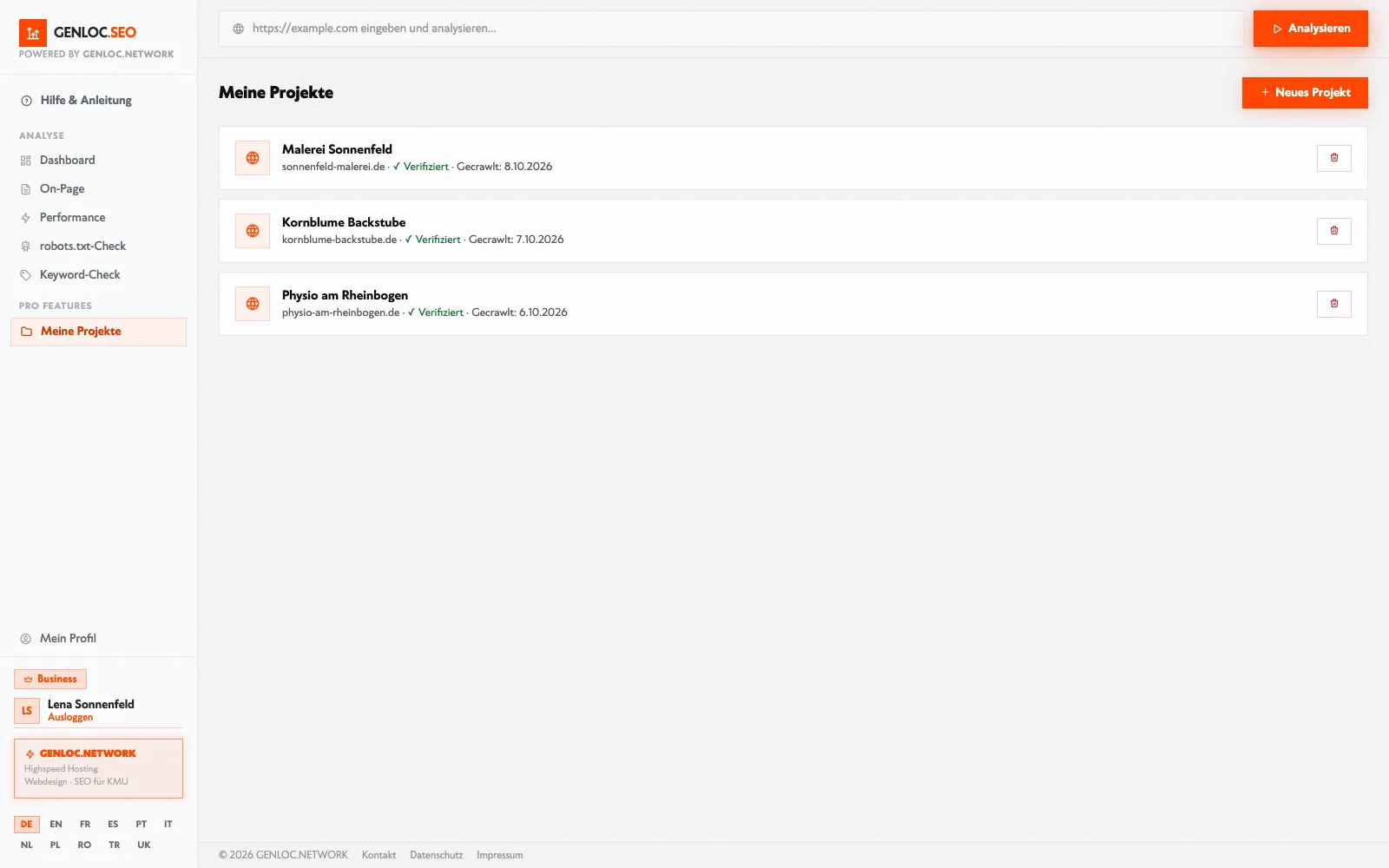Open the Malerei Sonnenfeld project title
Image resolution: width=1389 pixels, height=868 pixels.
(x=337, y=149)
